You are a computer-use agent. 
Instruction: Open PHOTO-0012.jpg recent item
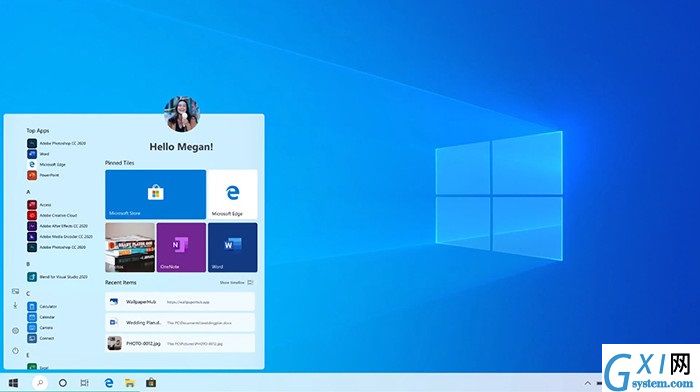pyautogui.click(x=180, y=343)
